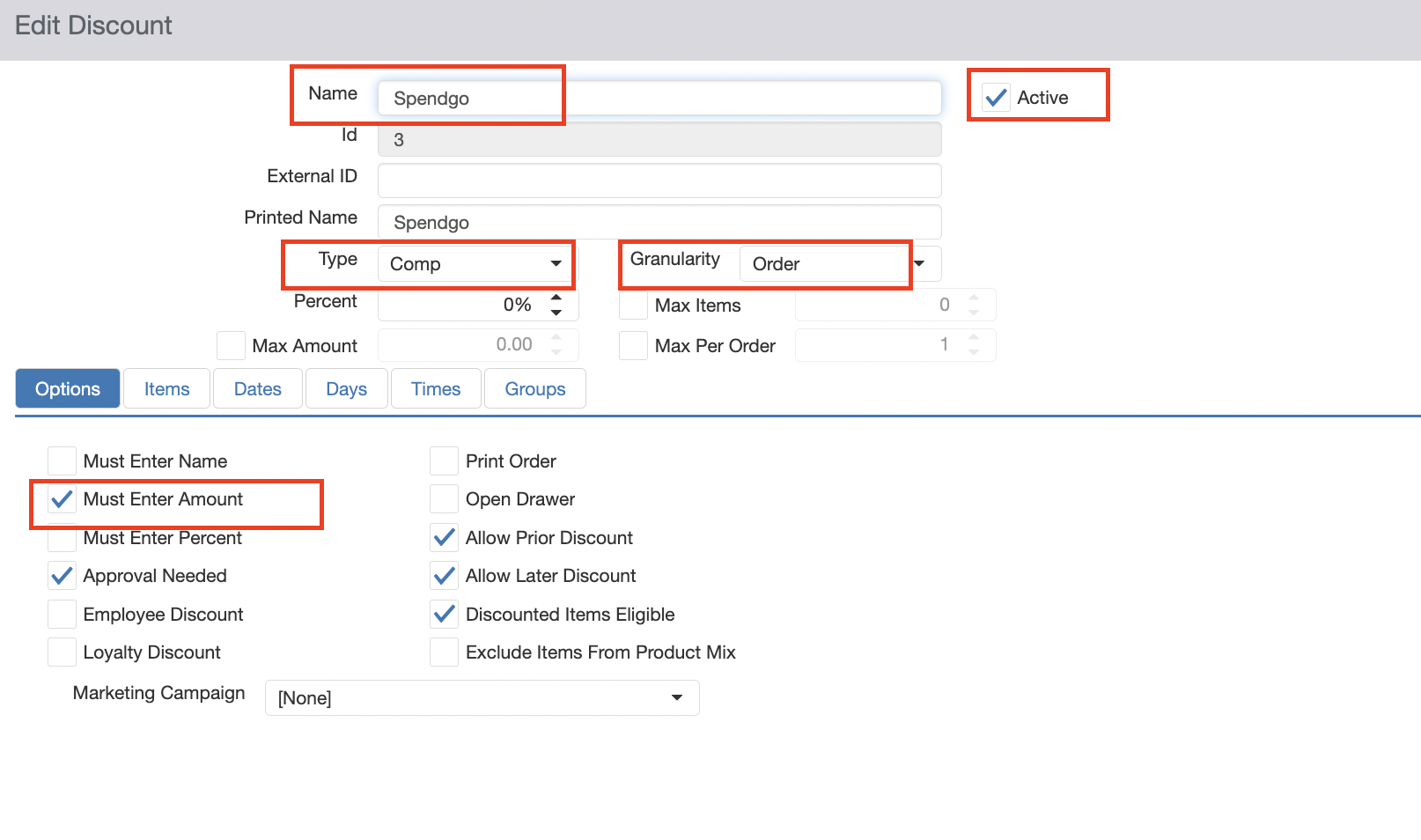Viewport: 1421px width, 840px height.
Task: Decrease Percent with the down arrow
Action: point(556,313)
